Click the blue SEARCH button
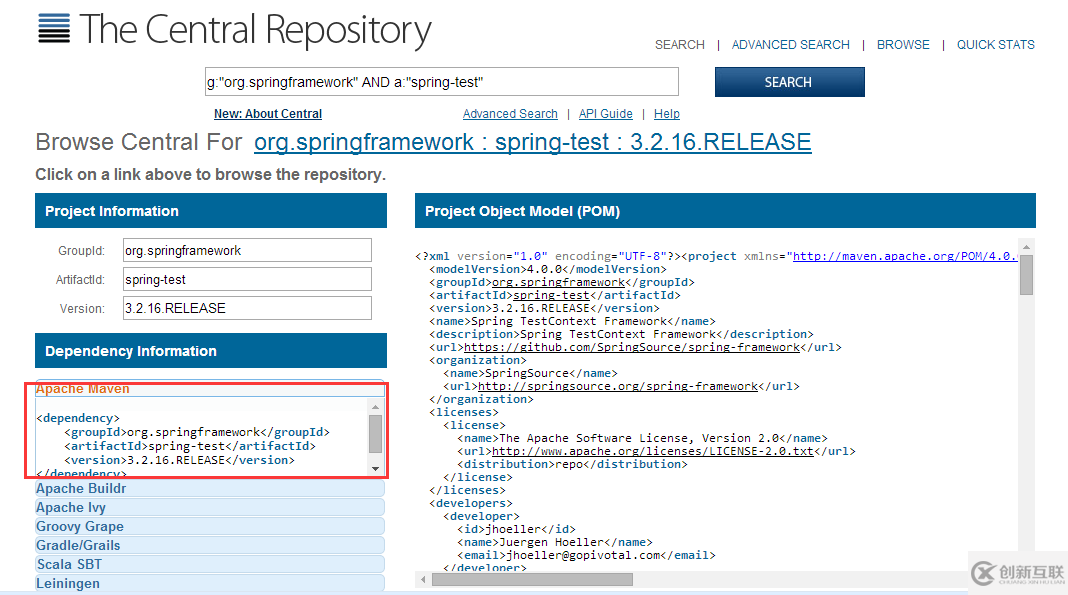This screenshot has width=1068, height=595. point(789,82)
